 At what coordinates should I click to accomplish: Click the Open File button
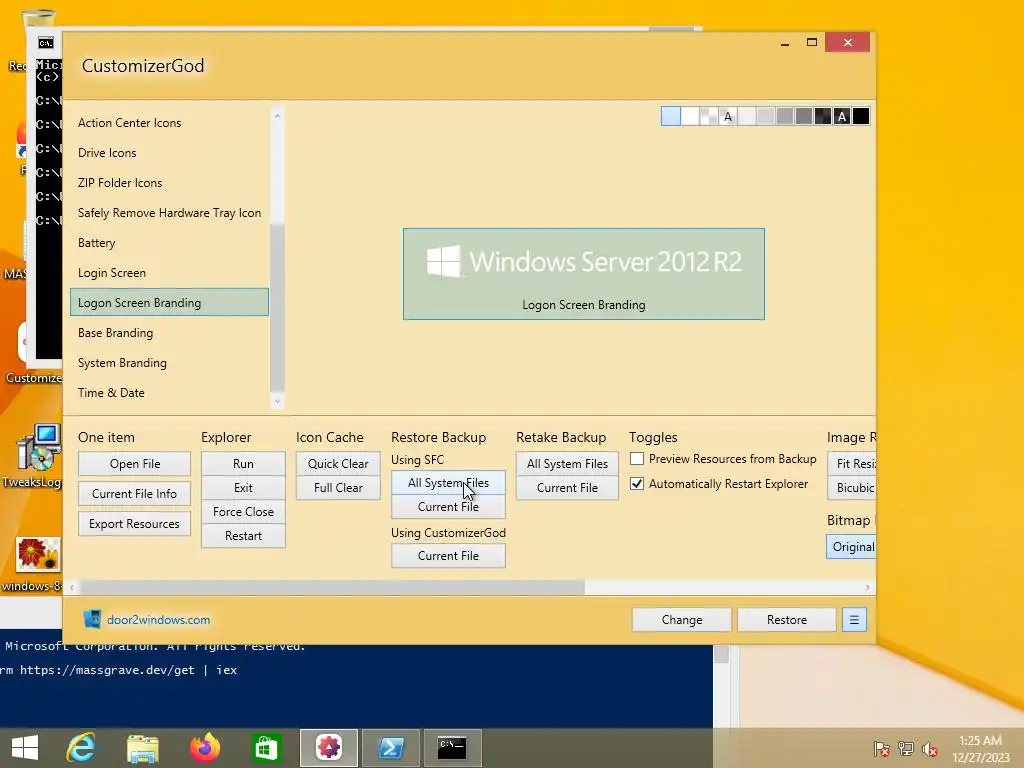click(x=135, y=464)
